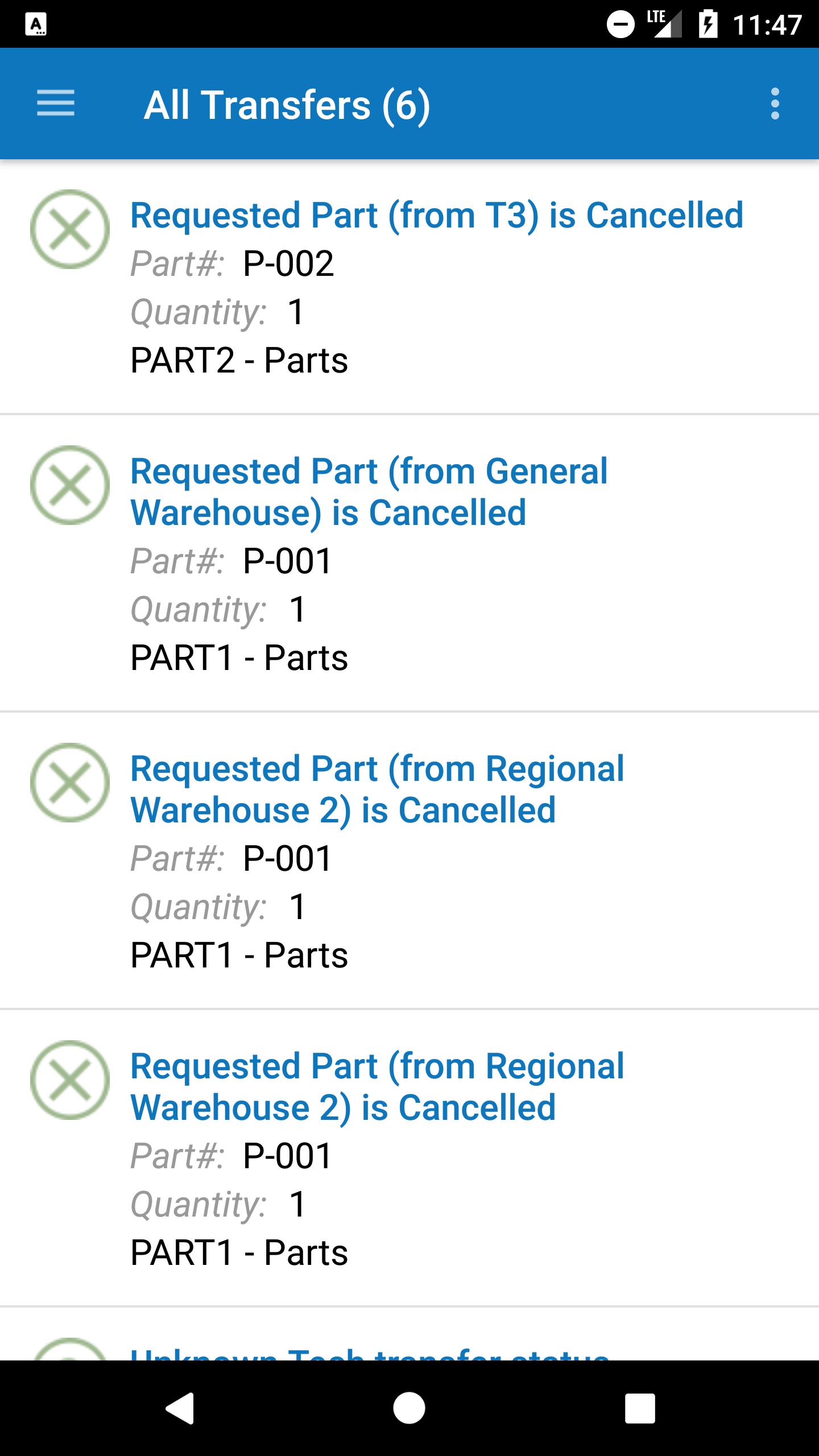Tap the Android Home navigation button

(409, 1408)
